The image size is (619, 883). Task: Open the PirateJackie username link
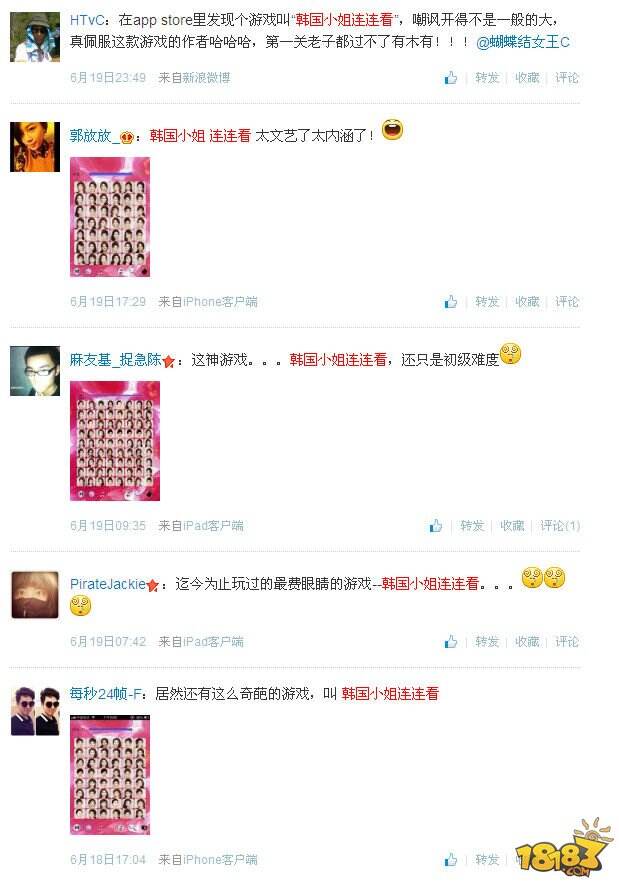108,584
